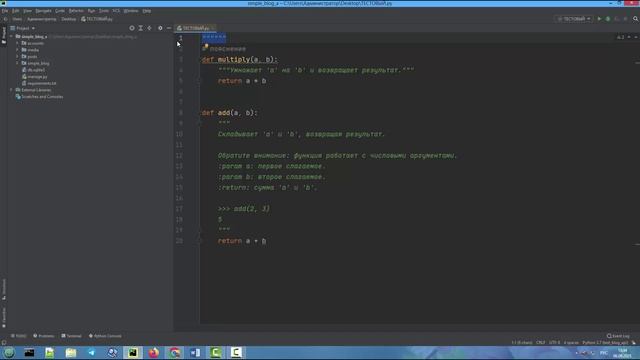Click the Collapse All icon in Project panel

tap(149, 28)
